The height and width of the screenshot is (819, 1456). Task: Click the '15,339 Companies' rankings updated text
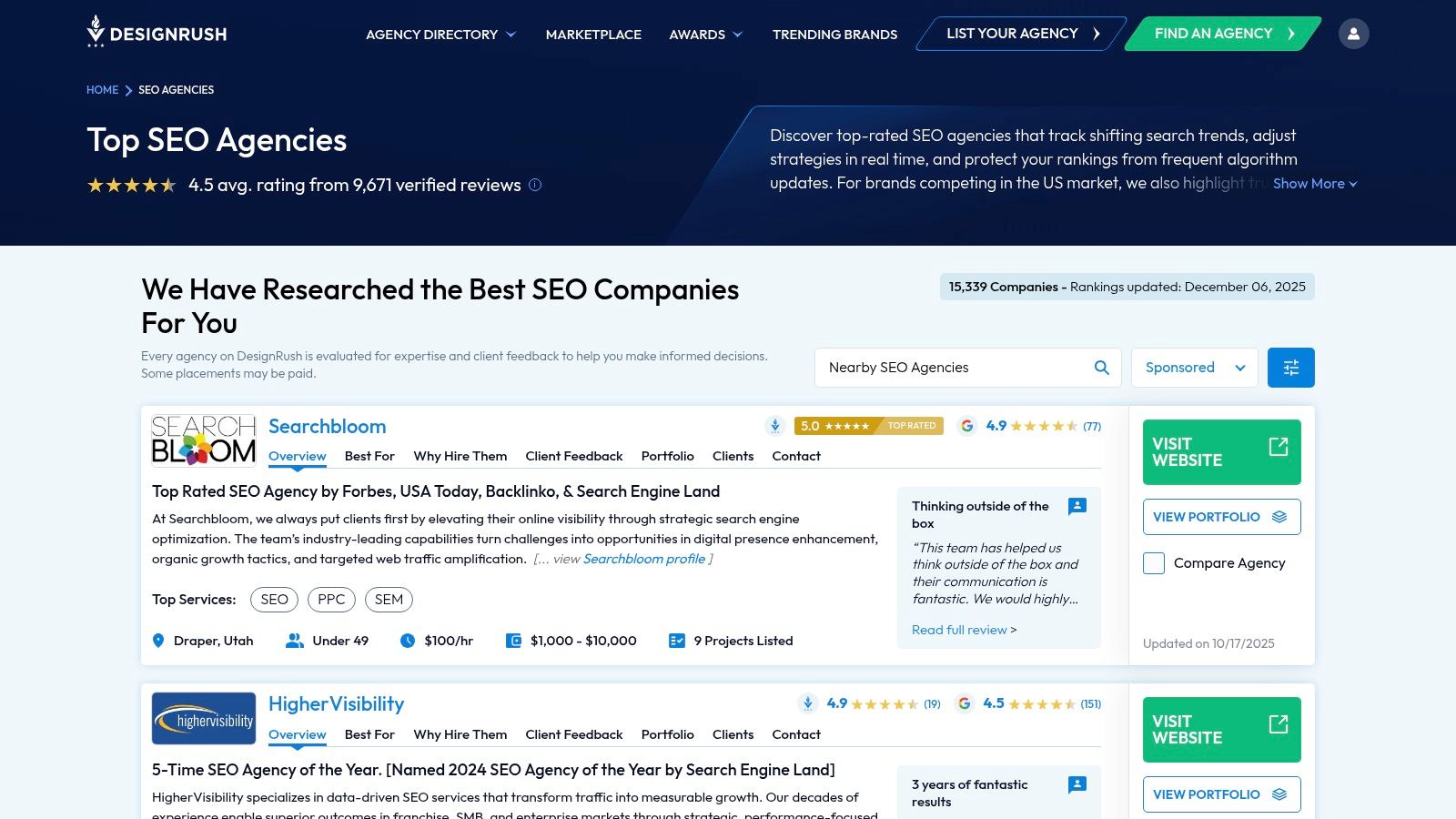[x=1127, y=287]
